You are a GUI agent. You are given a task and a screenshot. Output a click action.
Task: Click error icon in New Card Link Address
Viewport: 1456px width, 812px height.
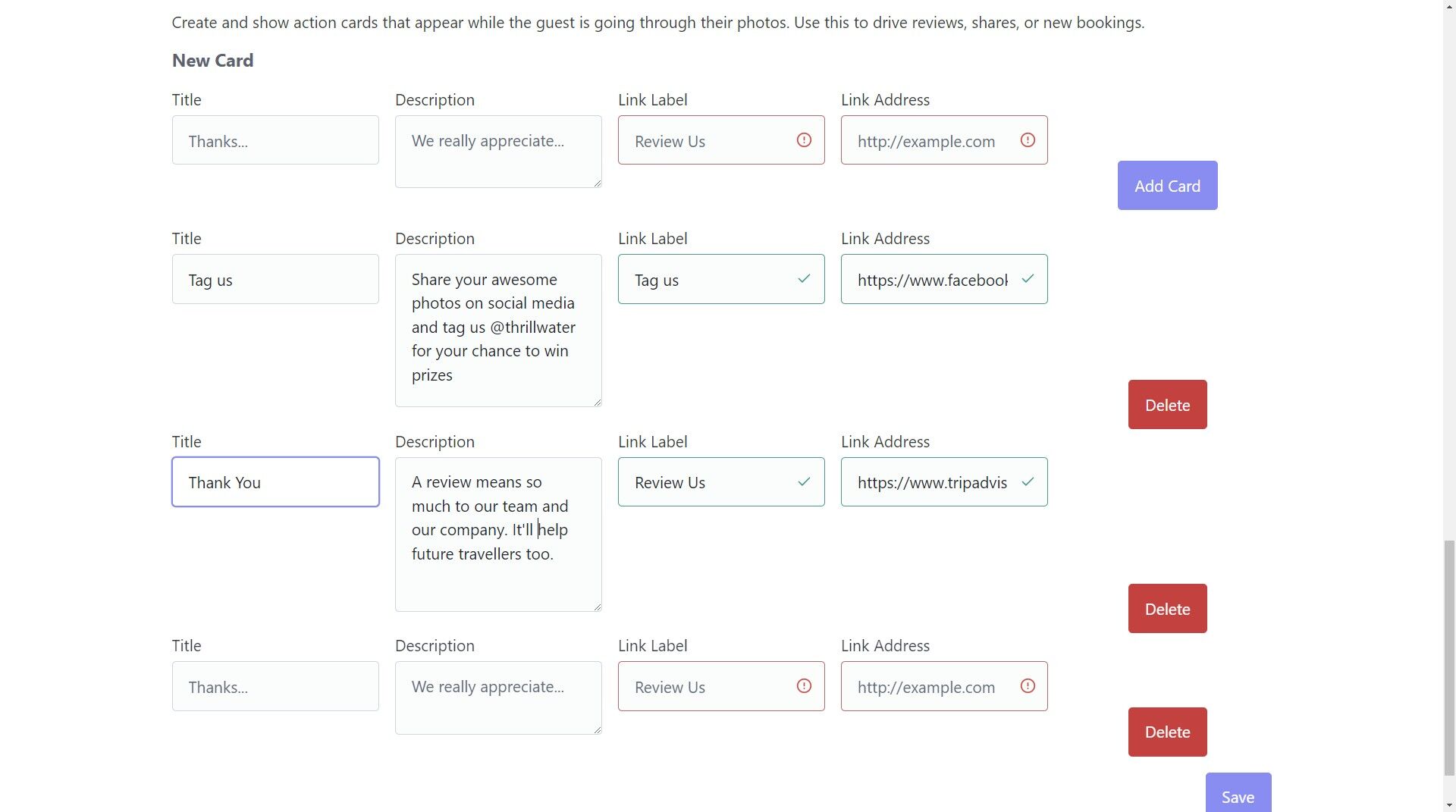pyautogui.click(x=1028, y=140)
